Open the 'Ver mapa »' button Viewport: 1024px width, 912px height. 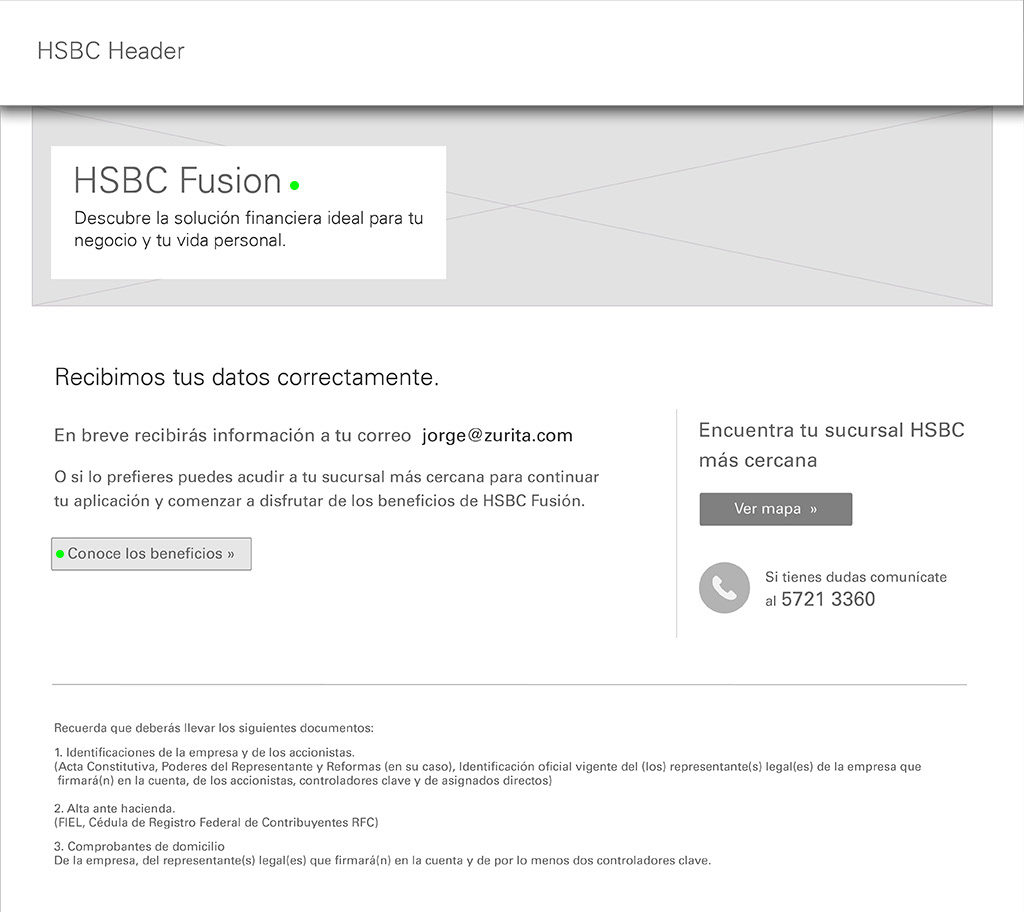[x=776, y=509]
